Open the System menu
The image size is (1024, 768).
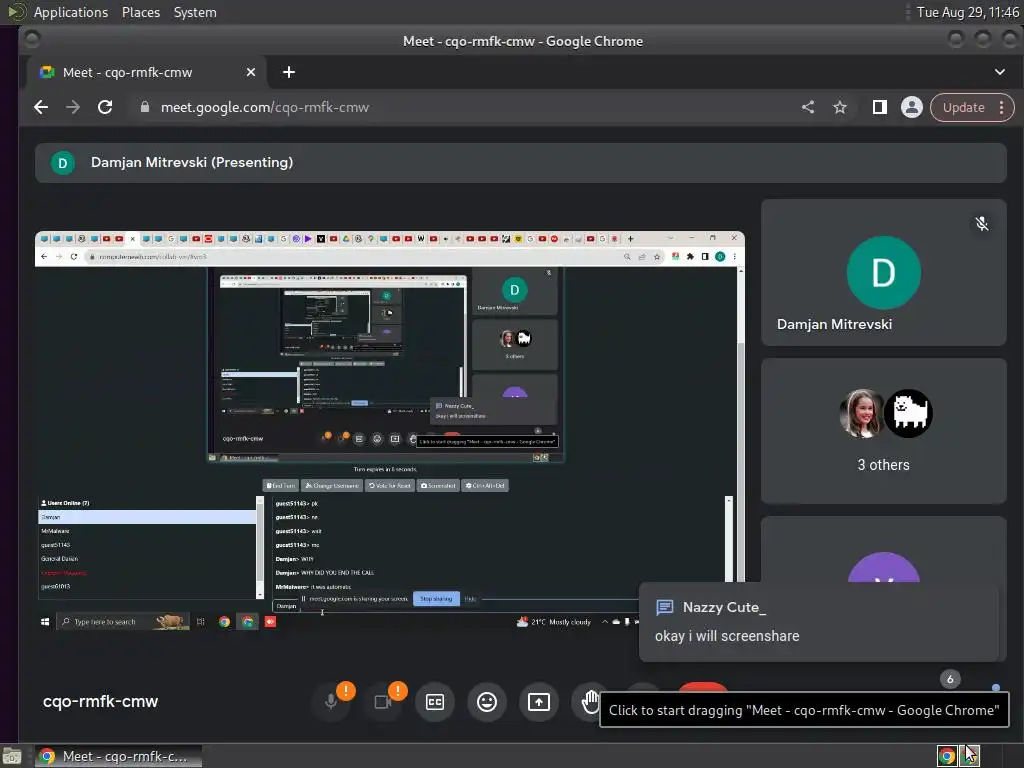click(x=195, y=12)
